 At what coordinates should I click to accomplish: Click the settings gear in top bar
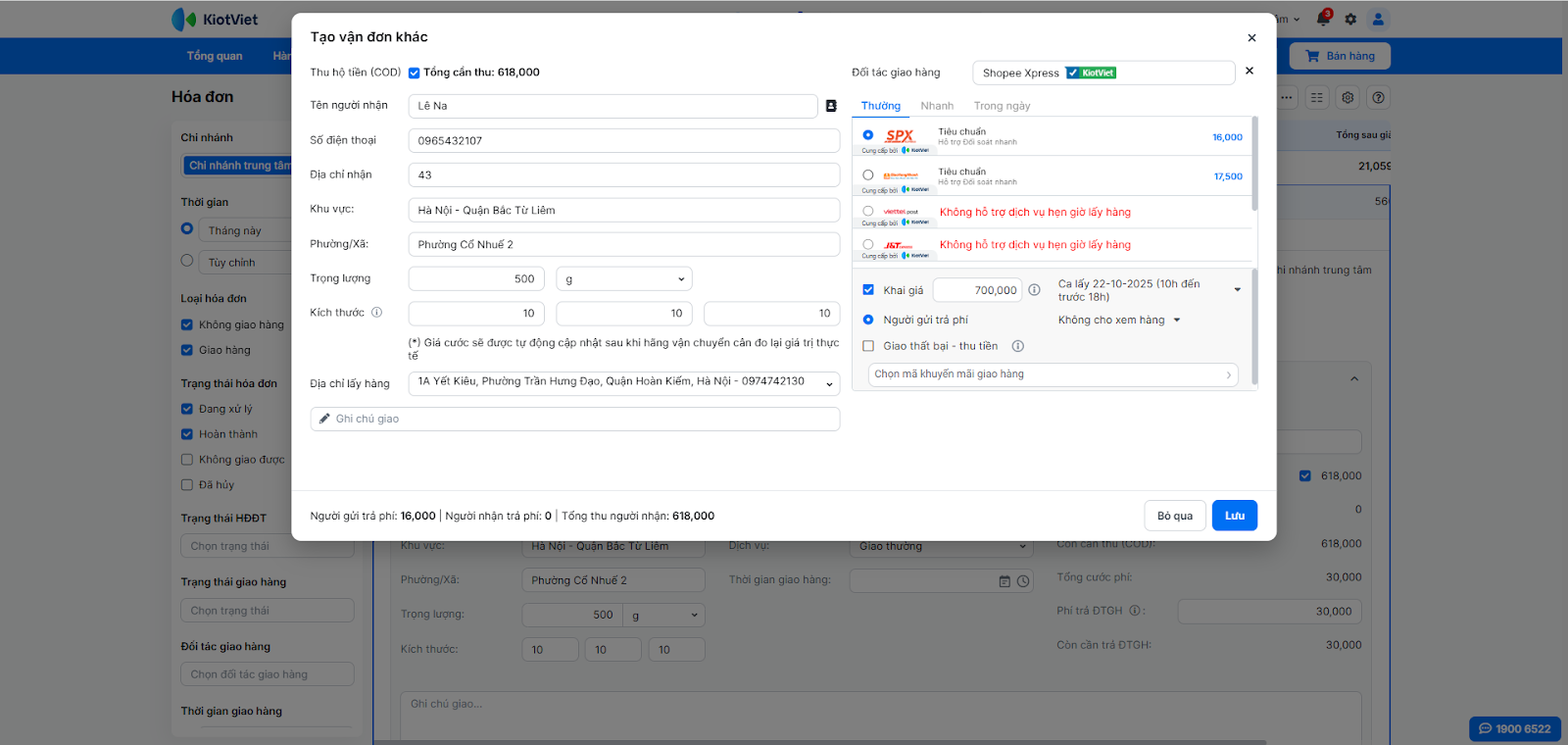pyautogui.click(x=1350, y=19)
